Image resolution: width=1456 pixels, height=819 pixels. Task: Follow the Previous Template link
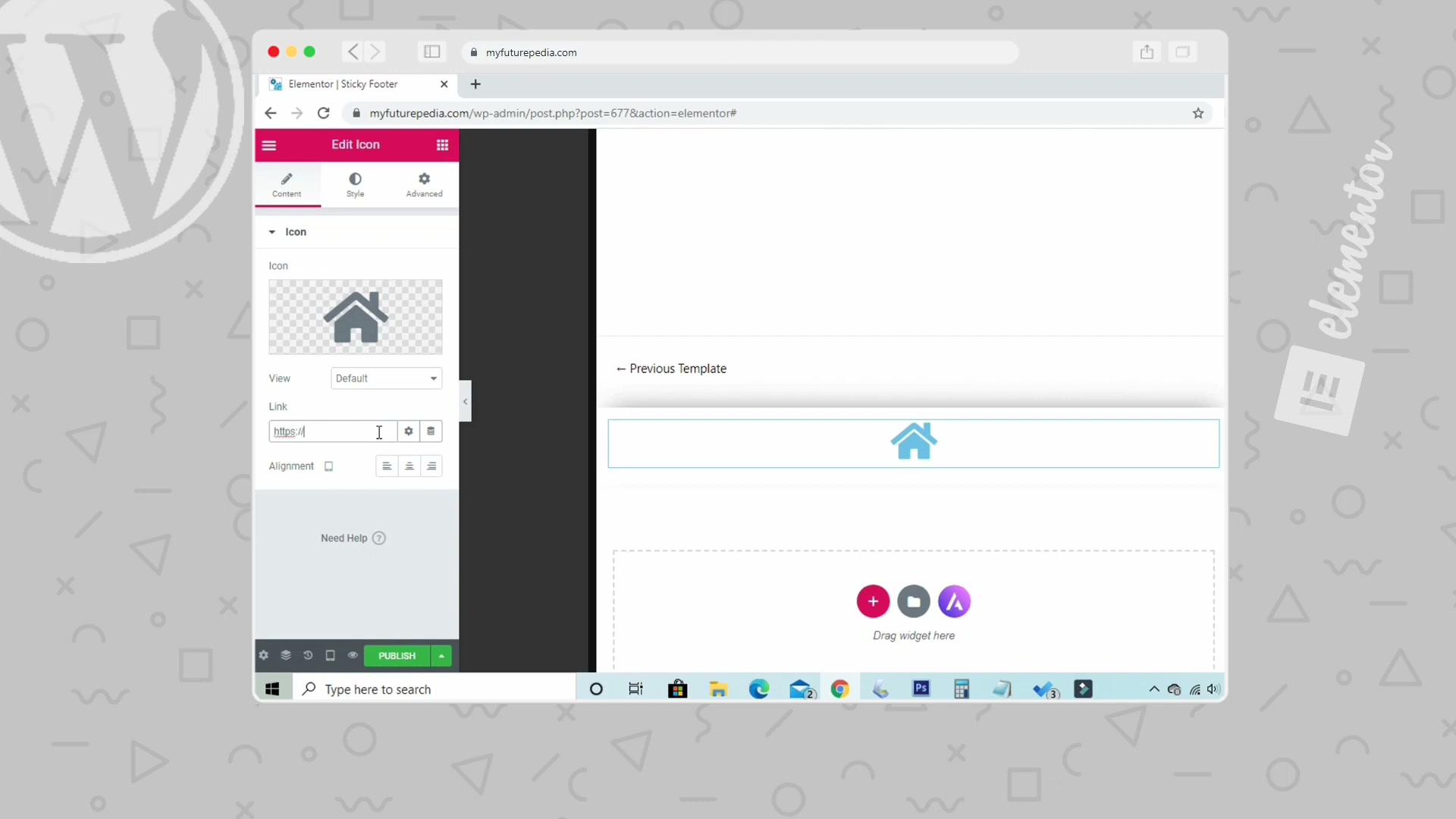click(x=671, y=369)
